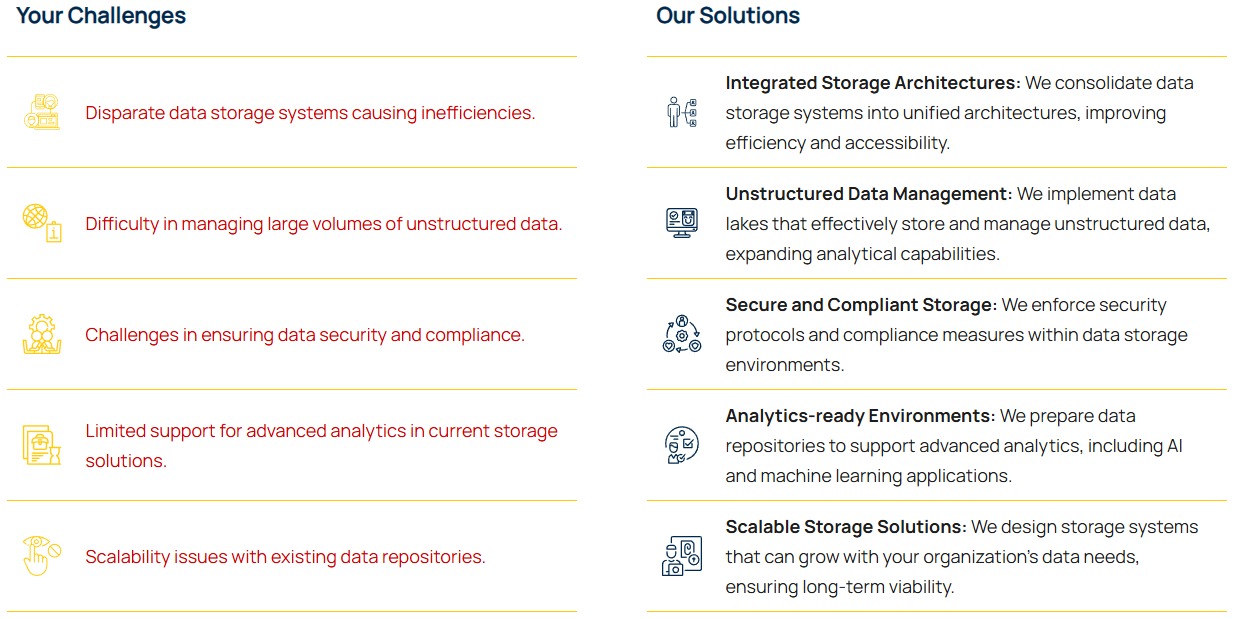This screenshot has width=1239, height=619.
Task: Click the Scalable Storage Solutions bold title
Action: pyautogui.click(x=845, y=527)
